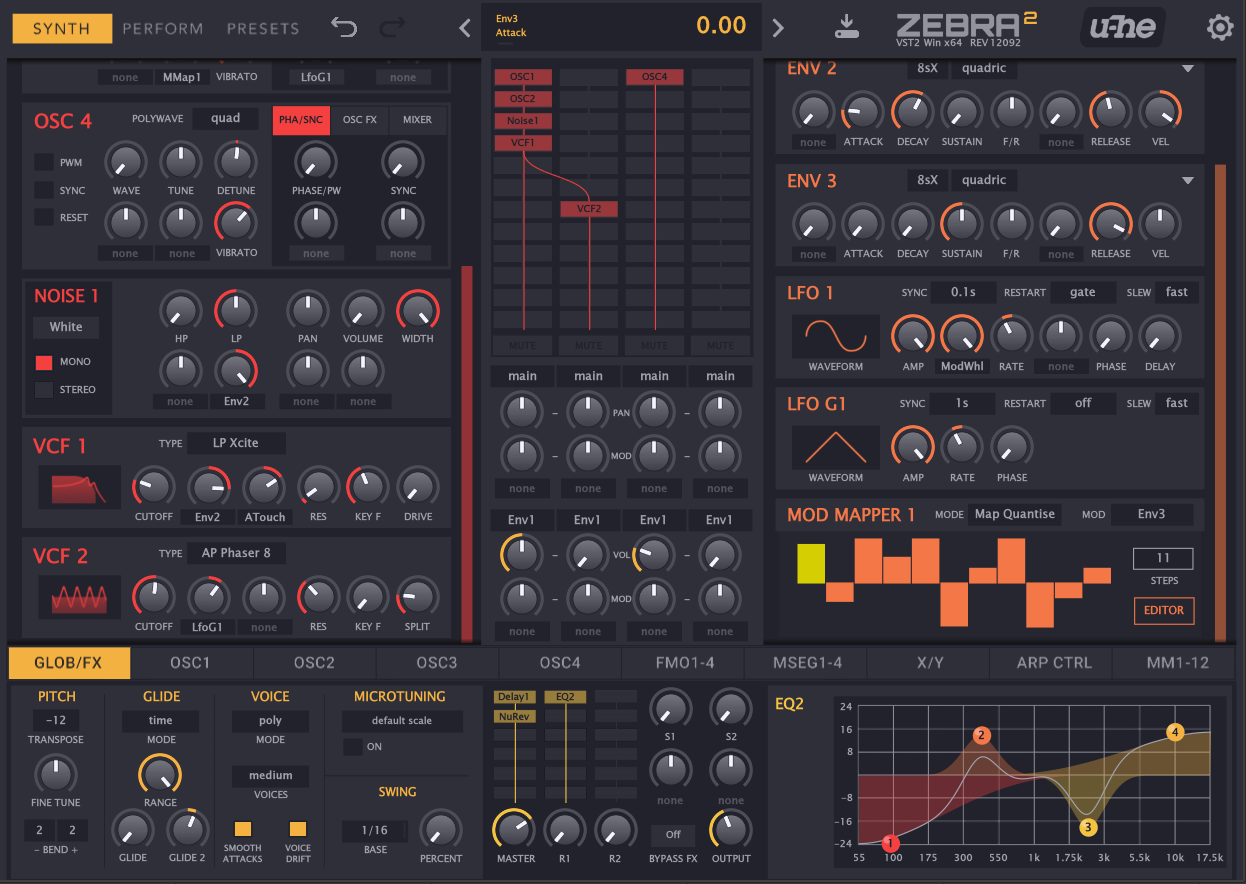
Task: Adjust the ENV 2 ATTACK knob
Action: point(862,110)
